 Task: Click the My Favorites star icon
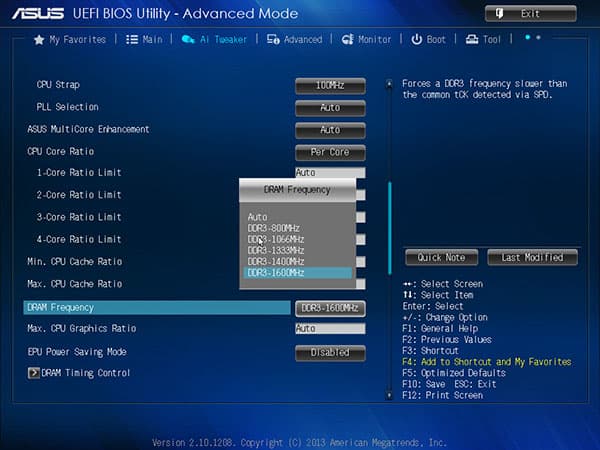39,39
